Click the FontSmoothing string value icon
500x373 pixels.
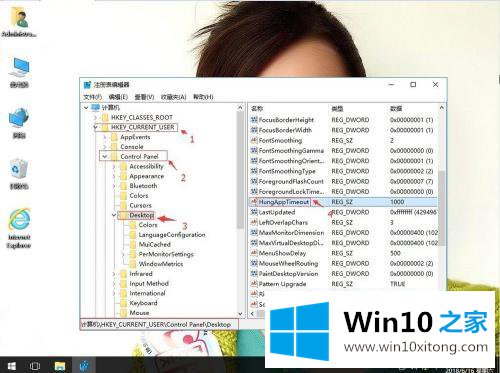click(254, 140)
